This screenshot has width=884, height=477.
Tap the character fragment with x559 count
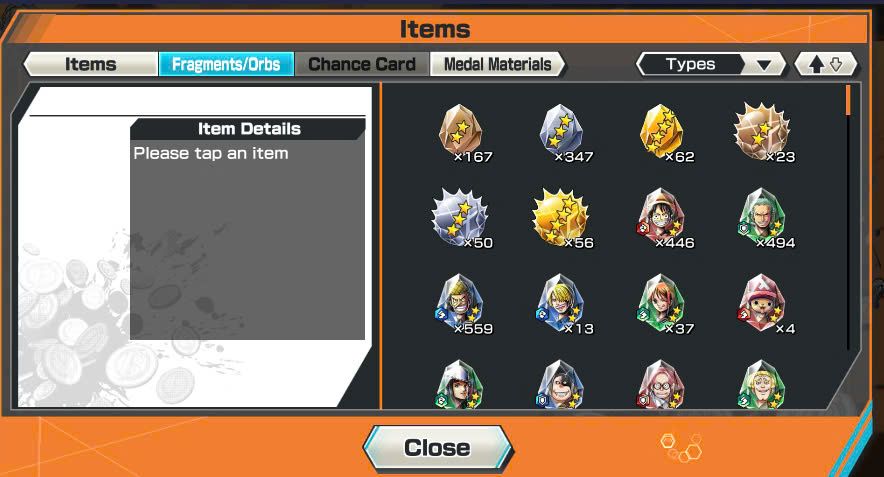tap(462, 304)
